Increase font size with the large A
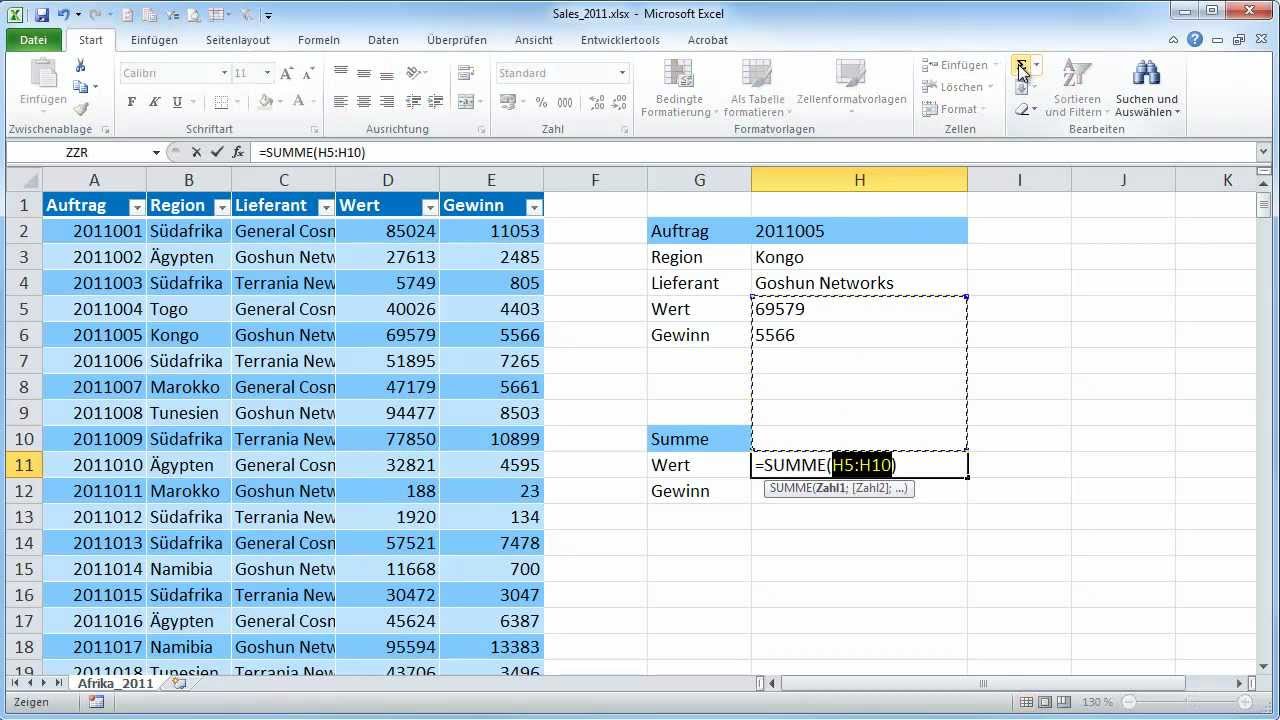The height and width of the screenshot is (720, 1280). coord(286,73)
